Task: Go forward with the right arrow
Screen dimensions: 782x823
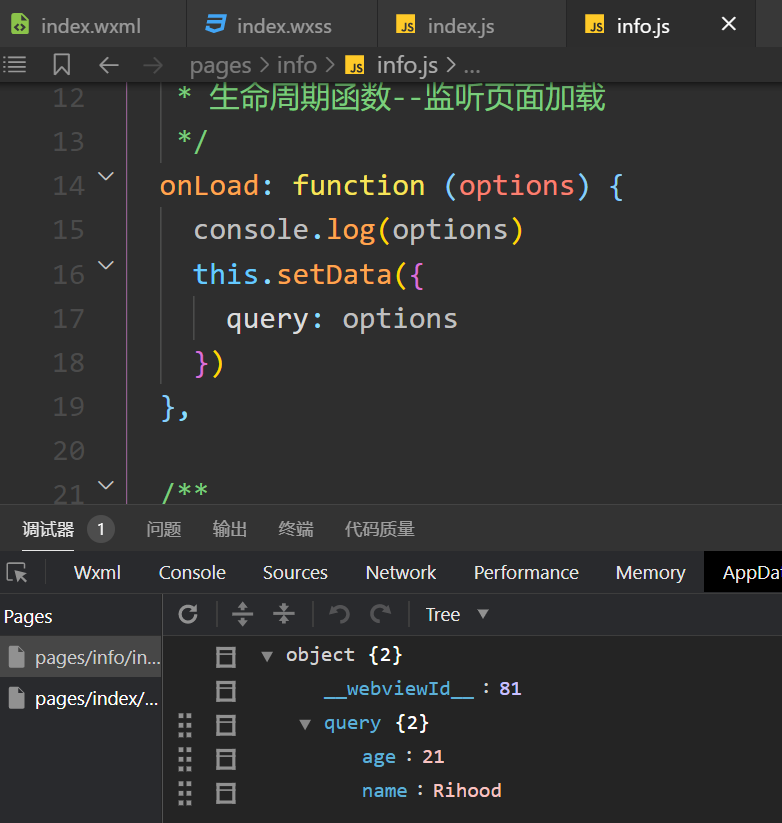Action: [x=153, y=66]
